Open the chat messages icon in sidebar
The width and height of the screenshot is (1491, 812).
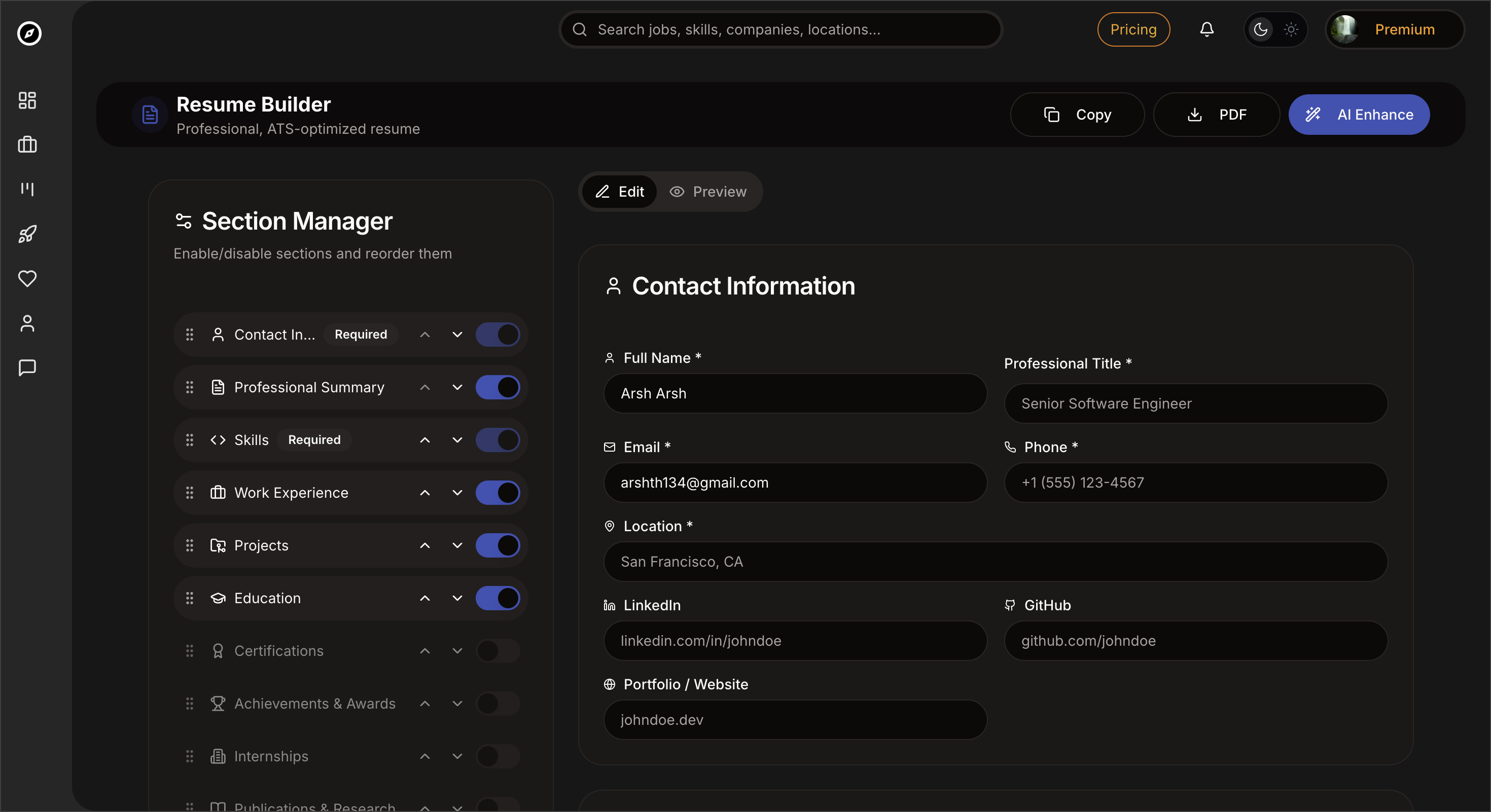[x=27, y=368]
